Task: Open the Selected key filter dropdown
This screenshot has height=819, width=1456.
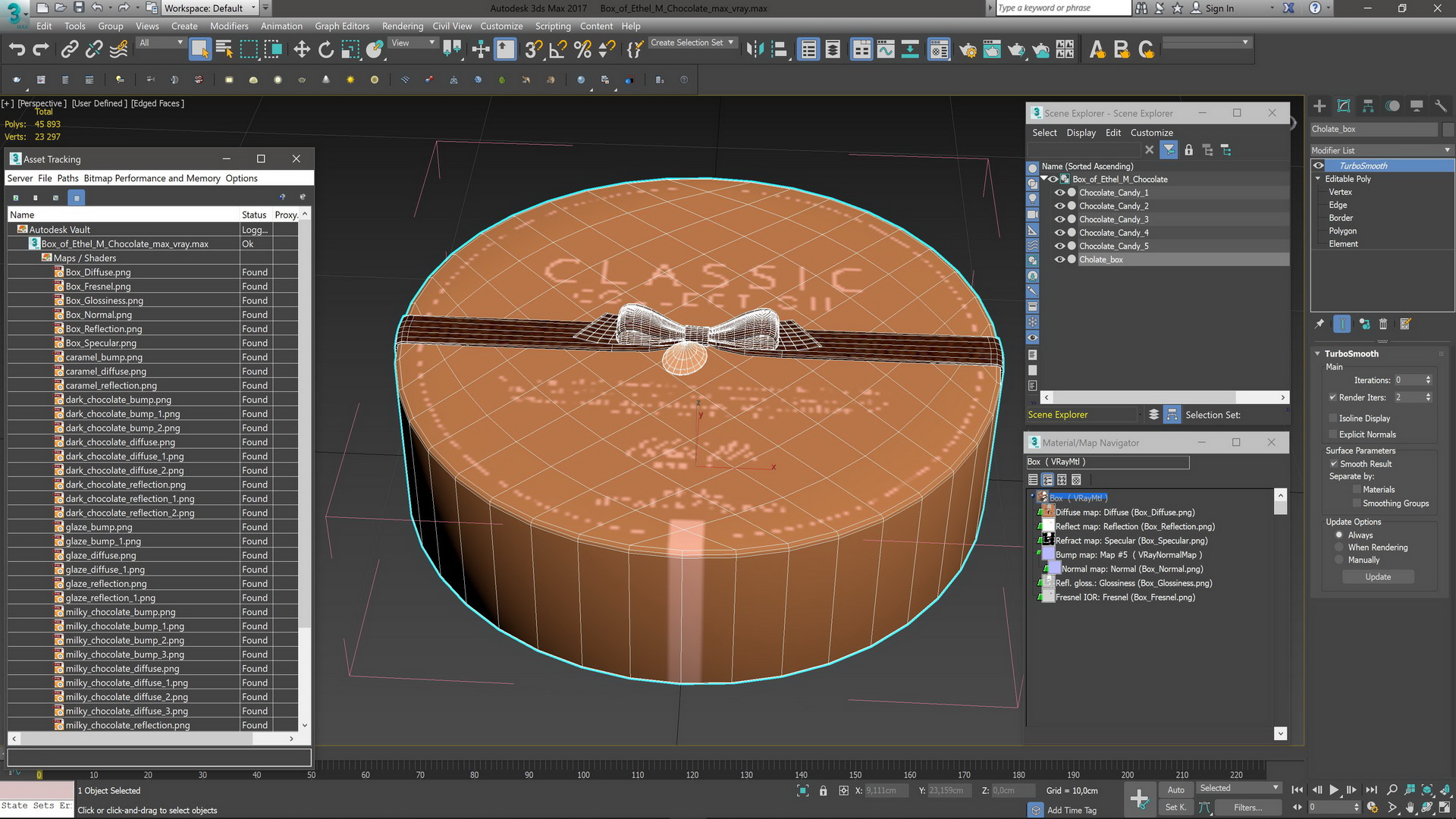Action: pyautogui.click(x=1239, y=789)
